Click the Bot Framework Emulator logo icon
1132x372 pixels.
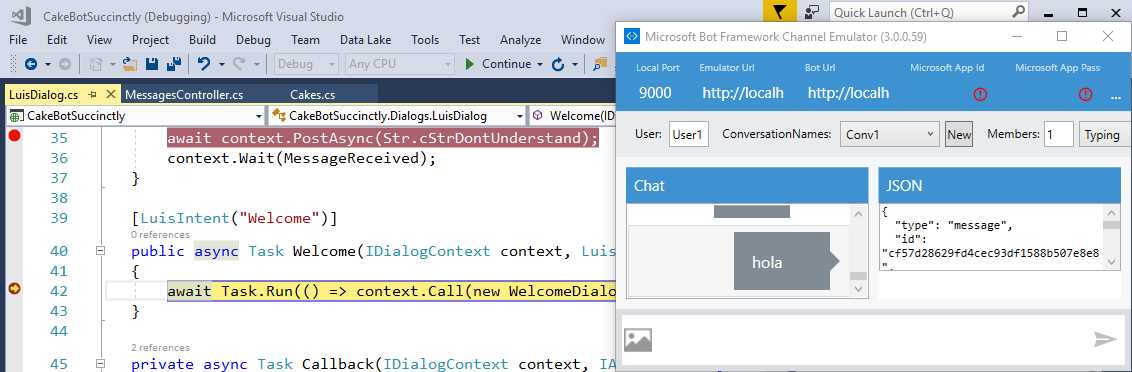coord(631,36)
